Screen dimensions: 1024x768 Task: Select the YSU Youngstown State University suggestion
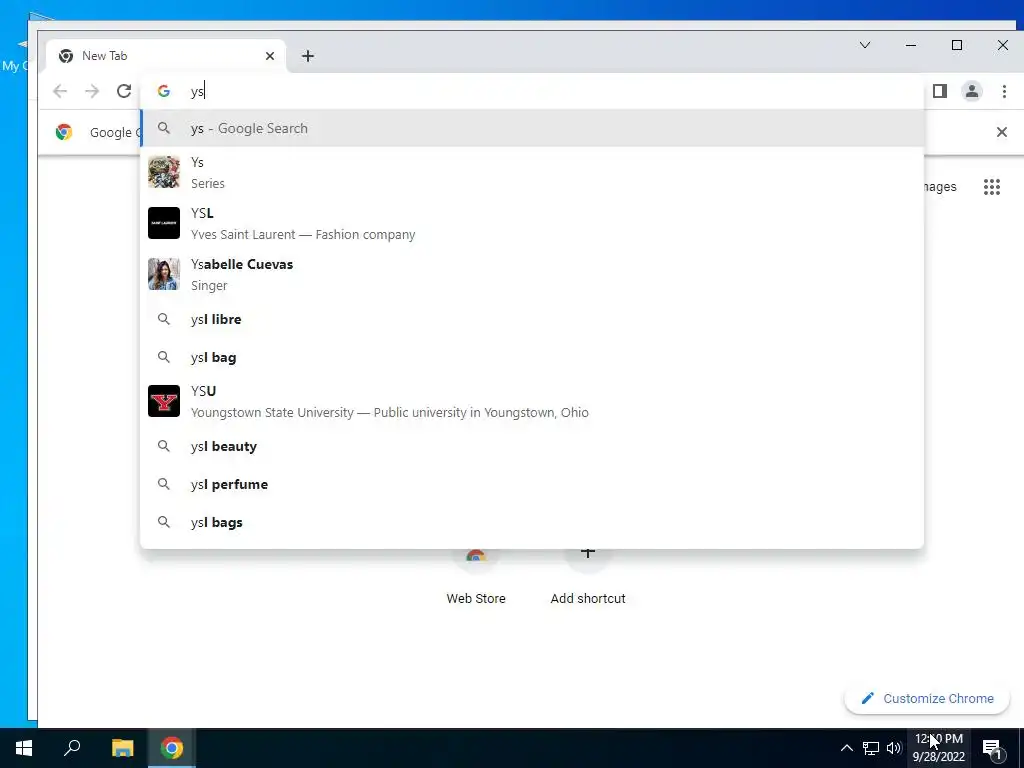[532, 402]
